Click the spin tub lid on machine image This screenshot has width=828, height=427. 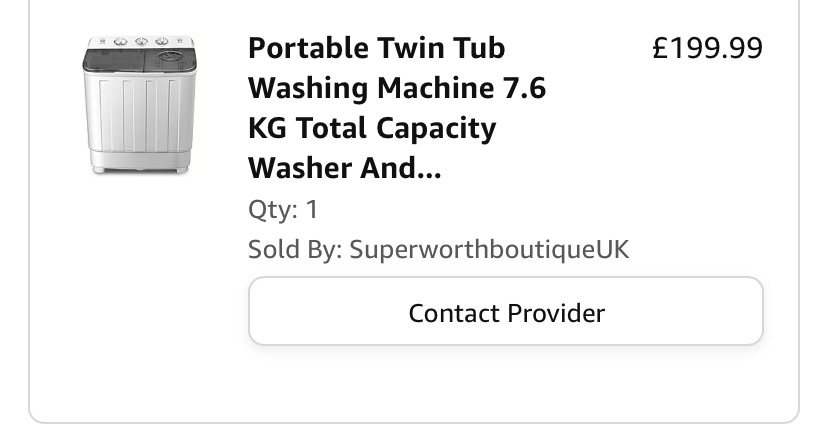click(170, 59)
